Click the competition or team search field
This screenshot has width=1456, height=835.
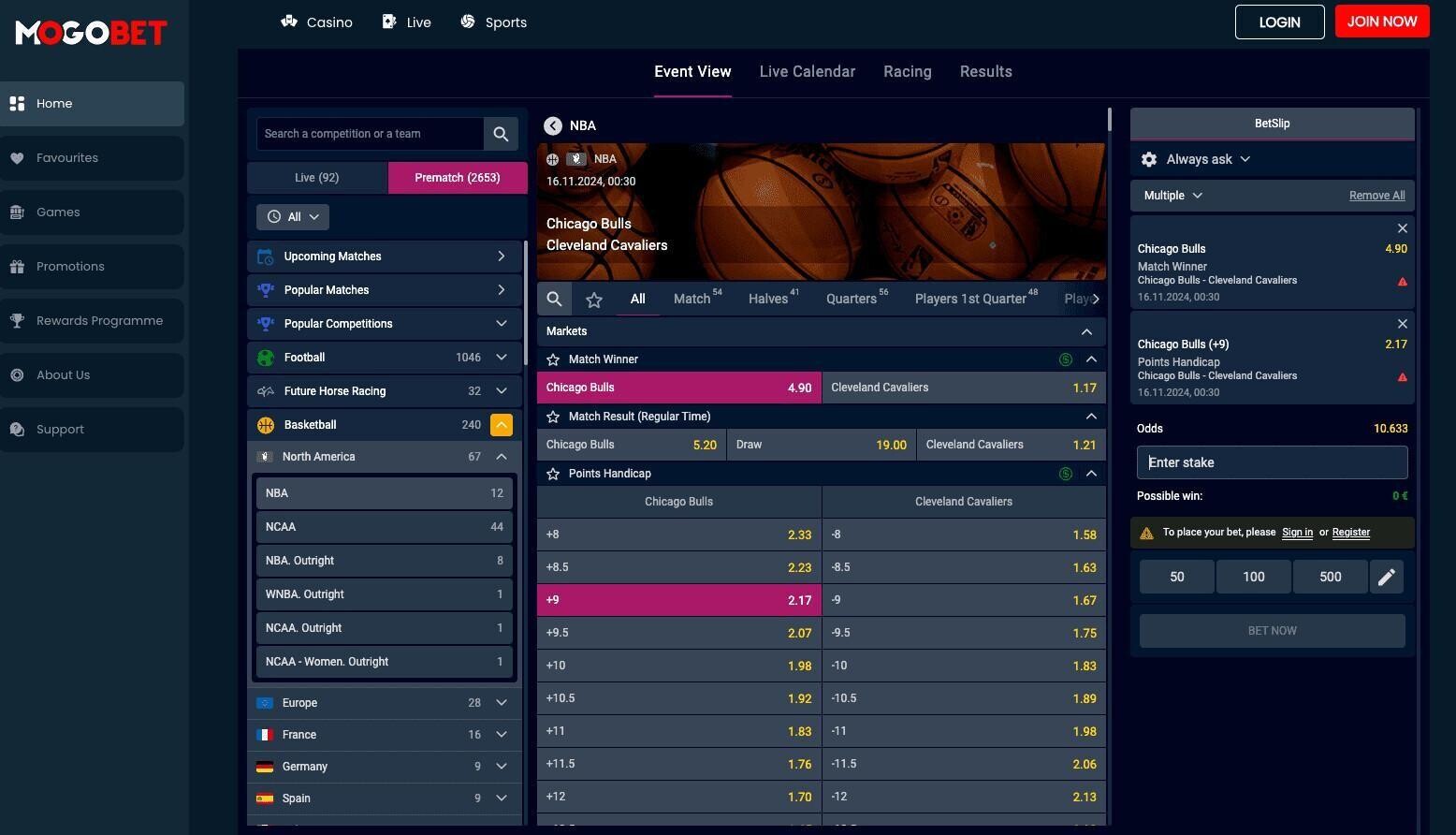[371, 134]
